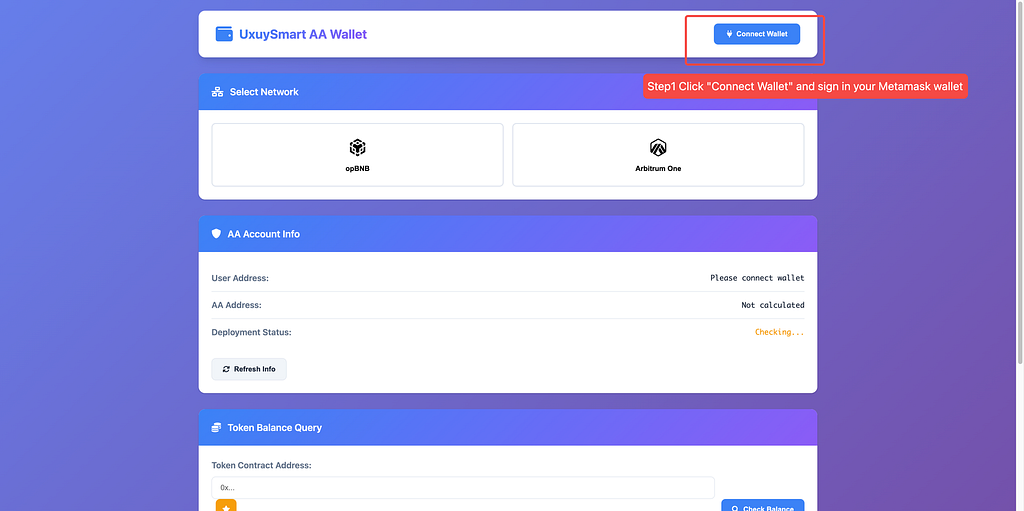Click the Refresh Info button
The height and width of the screenshot is (511, 1024).
pyautogui.click(x=249, y=369)
